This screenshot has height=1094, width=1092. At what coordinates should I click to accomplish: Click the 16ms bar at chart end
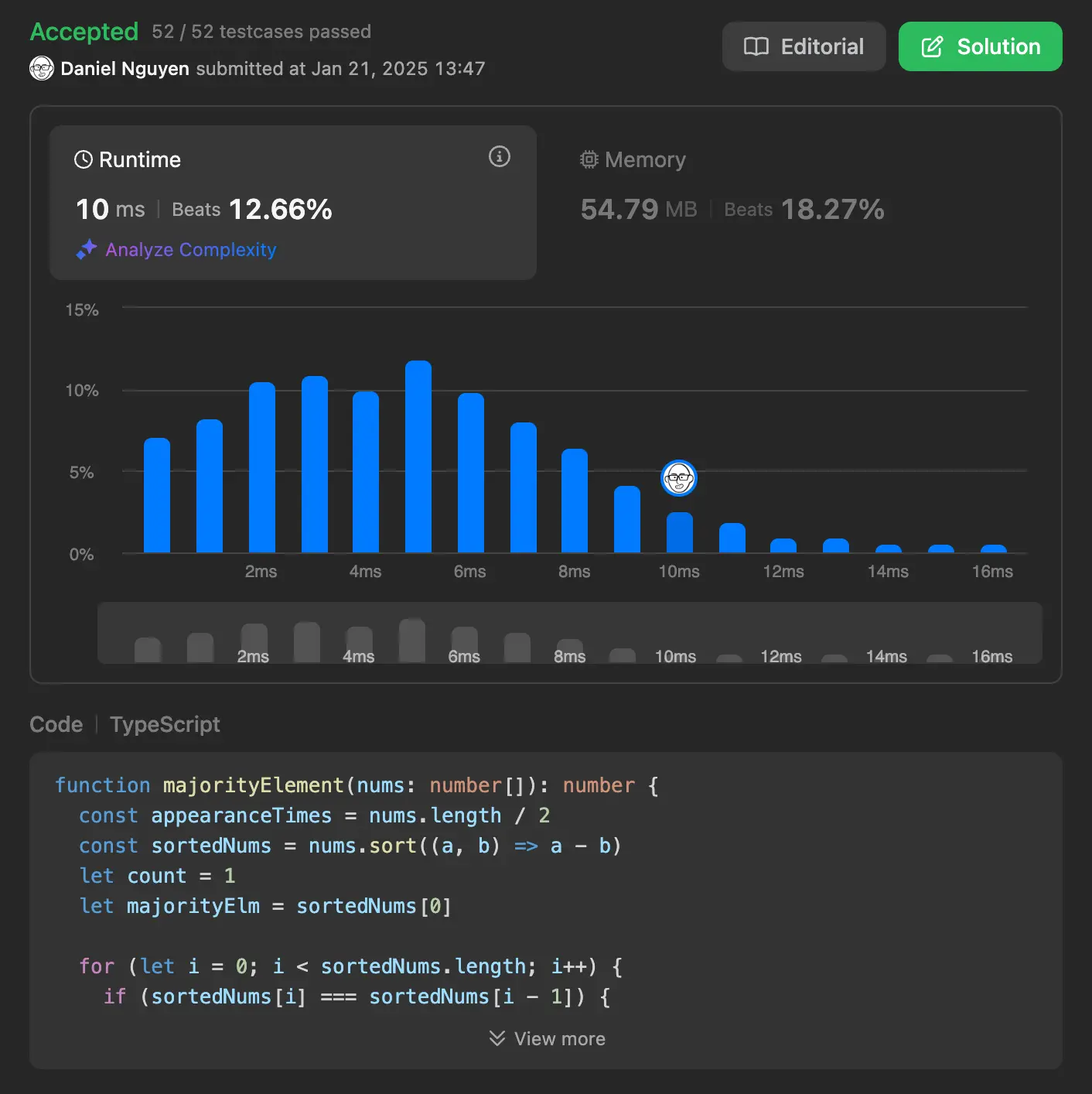[x=993, y=549]
